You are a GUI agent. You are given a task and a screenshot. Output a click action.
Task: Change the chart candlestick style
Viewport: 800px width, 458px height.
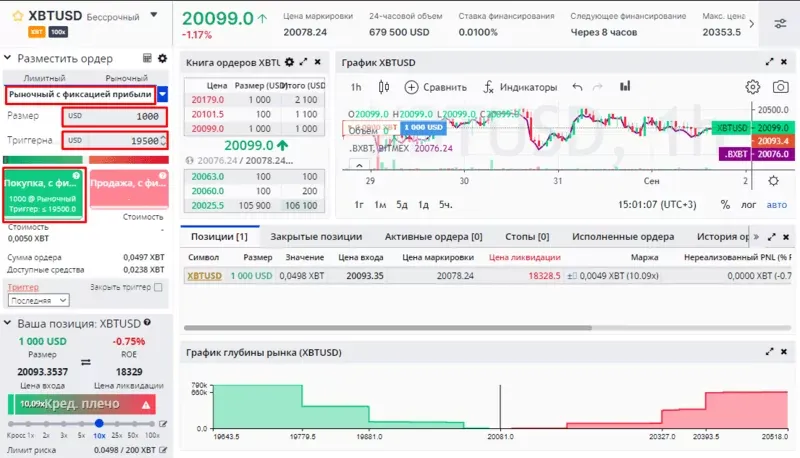(384, 87)
